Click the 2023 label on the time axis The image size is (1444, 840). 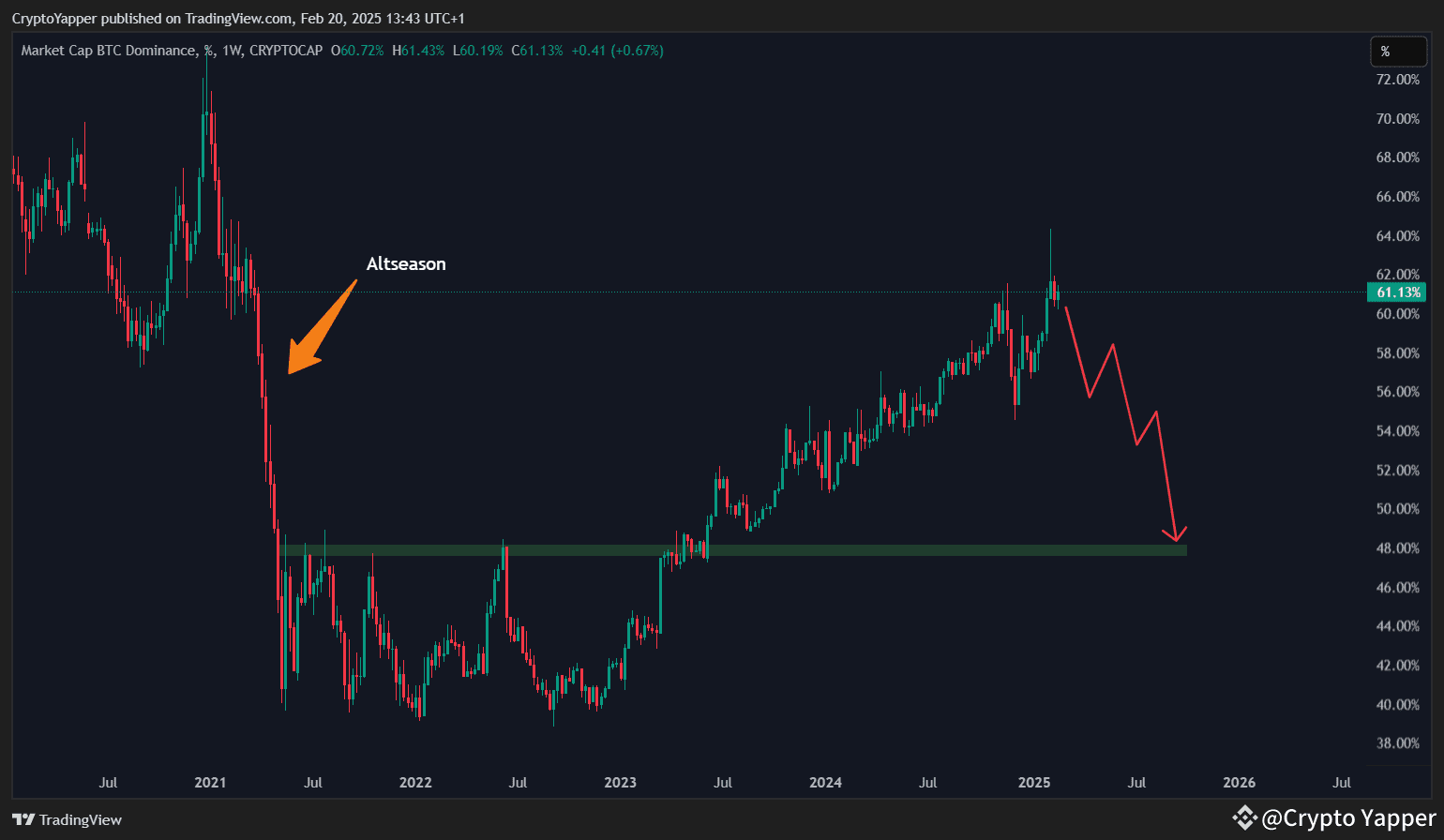coord(620,782)
